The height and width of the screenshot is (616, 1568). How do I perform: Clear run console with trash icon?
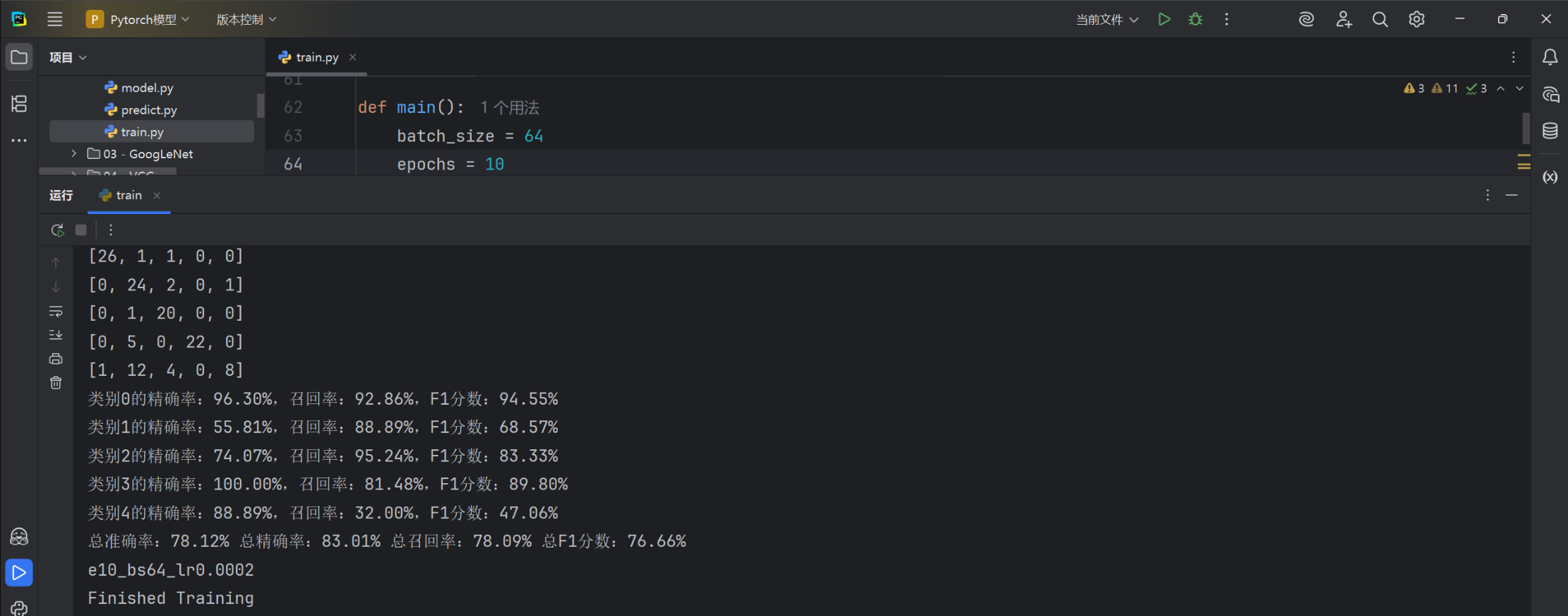[56, 383]
